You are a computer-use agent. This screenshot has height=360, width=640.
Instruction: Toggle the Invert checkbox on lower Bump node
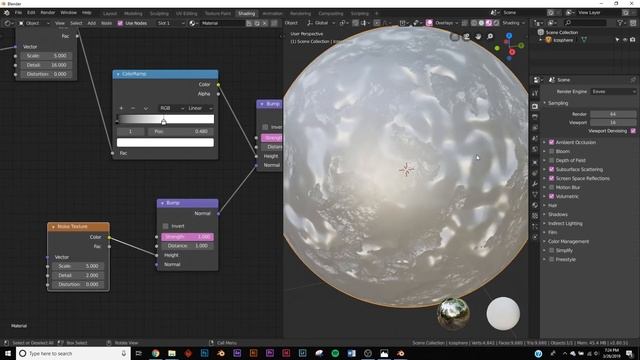[x=165, y=226]
